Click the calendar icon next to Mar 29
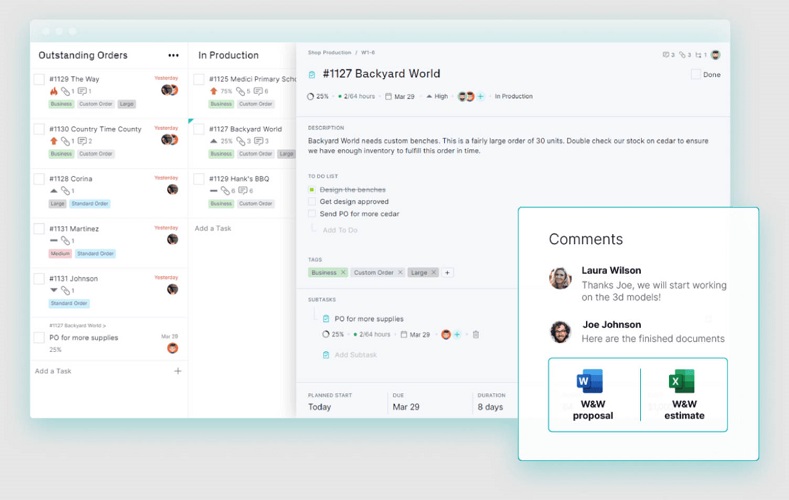Image resolution: width=789 pixels, height=500 pixels. pos(388,97)
